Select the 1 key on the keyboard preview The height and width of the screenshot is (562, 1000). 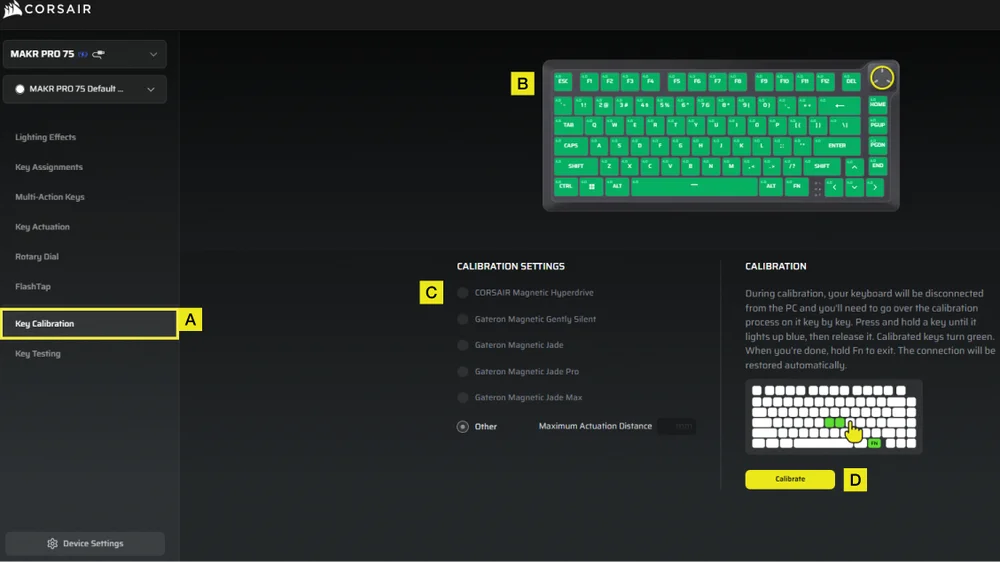pyautogui.click(x=584, y=106)
